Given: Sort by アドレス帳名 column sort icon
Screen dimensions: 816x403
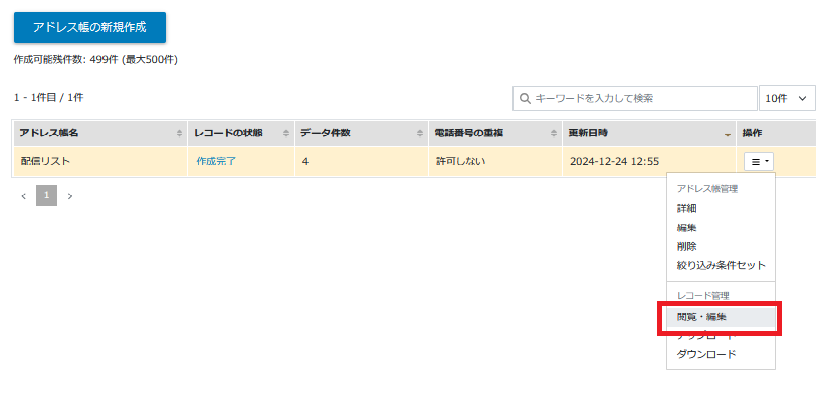Looking at the screenshot, I should click(x=179, y=133).
